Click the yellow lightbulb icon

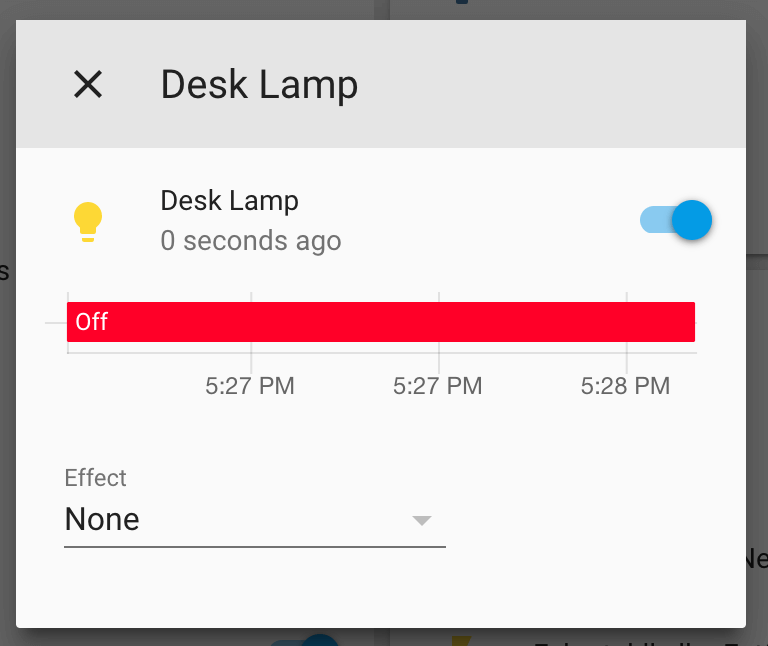88,221
